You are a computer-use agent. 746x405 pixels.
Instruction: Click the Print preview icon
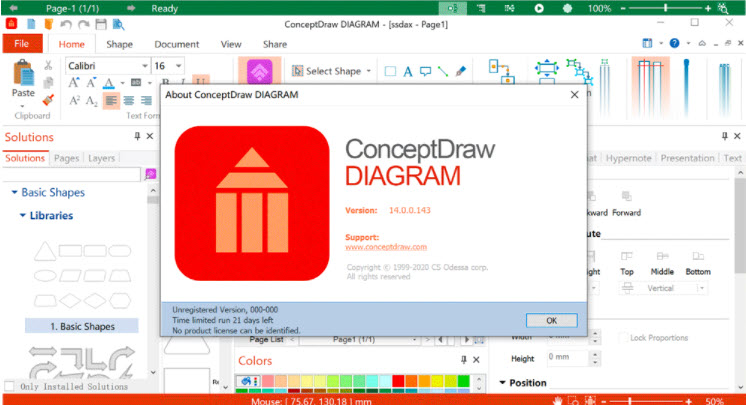[x=118, y=24]
